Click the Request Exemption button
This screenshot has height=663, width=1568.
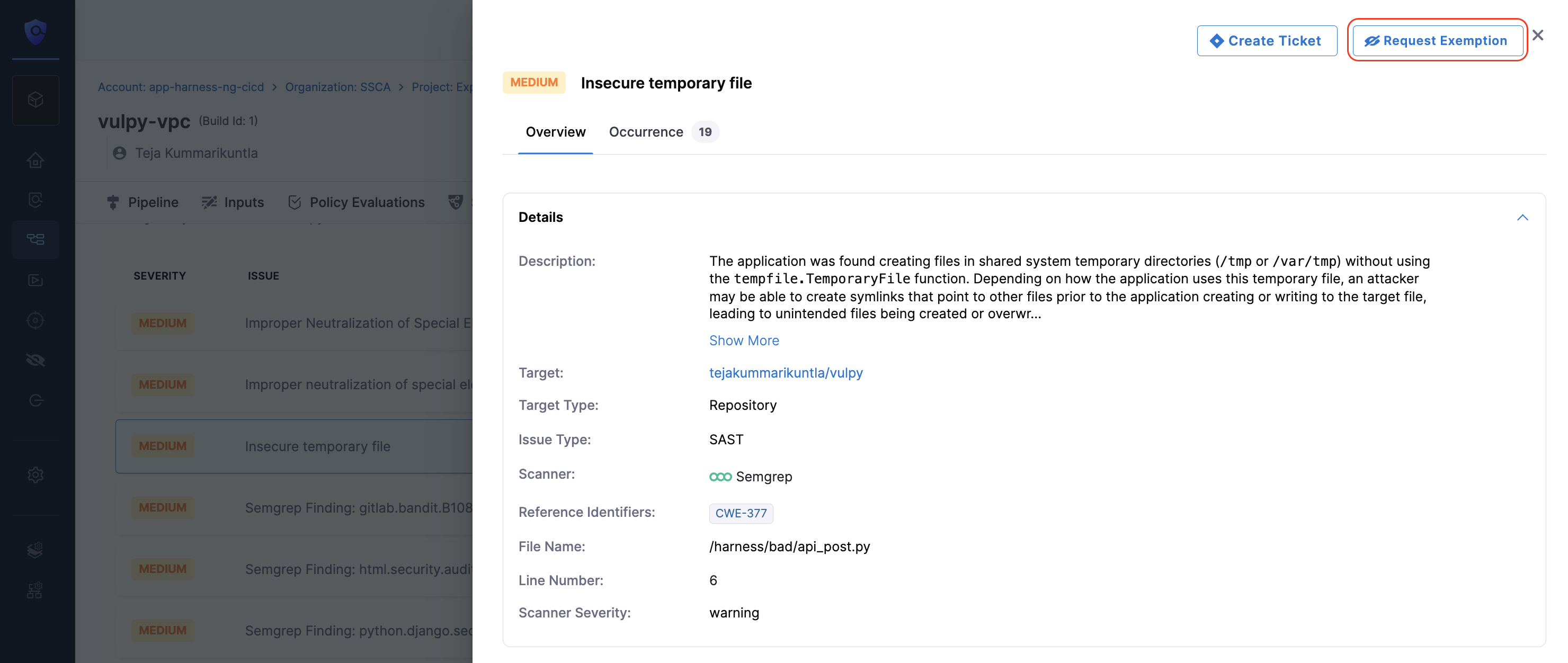tap(1437, 41)
